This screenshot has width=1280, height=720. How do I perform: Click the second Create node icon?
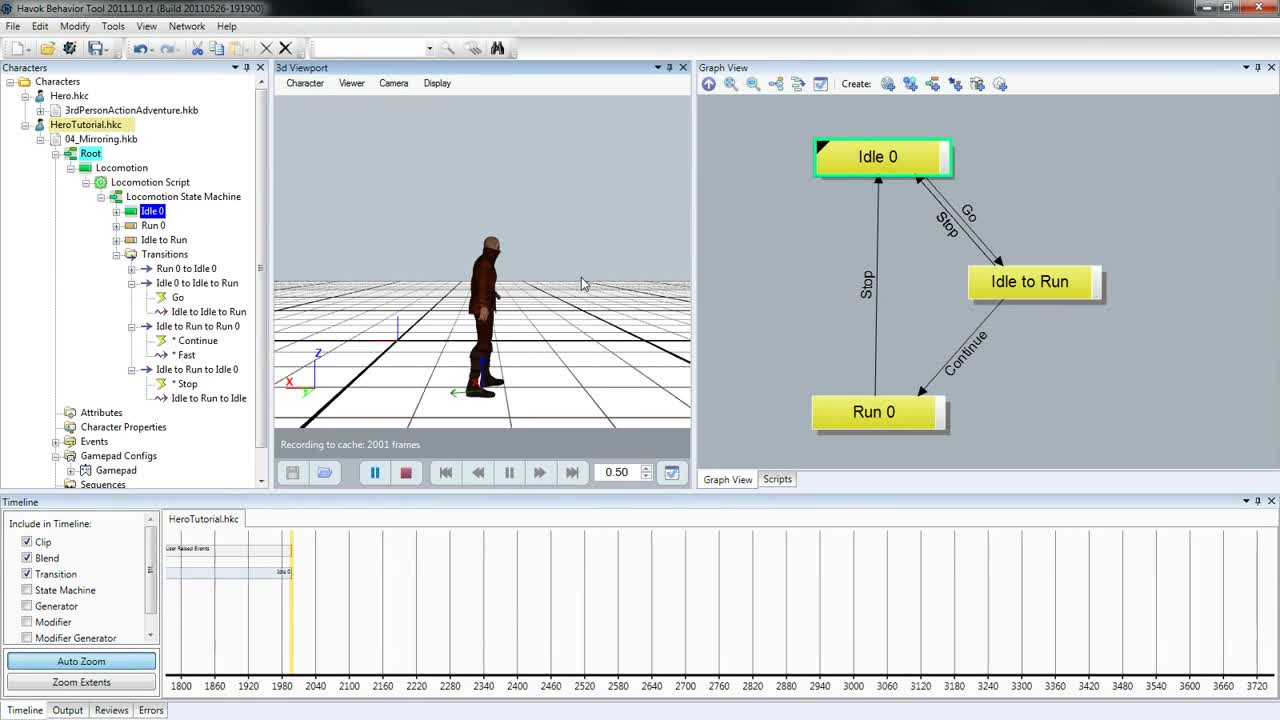coord(910,84)
